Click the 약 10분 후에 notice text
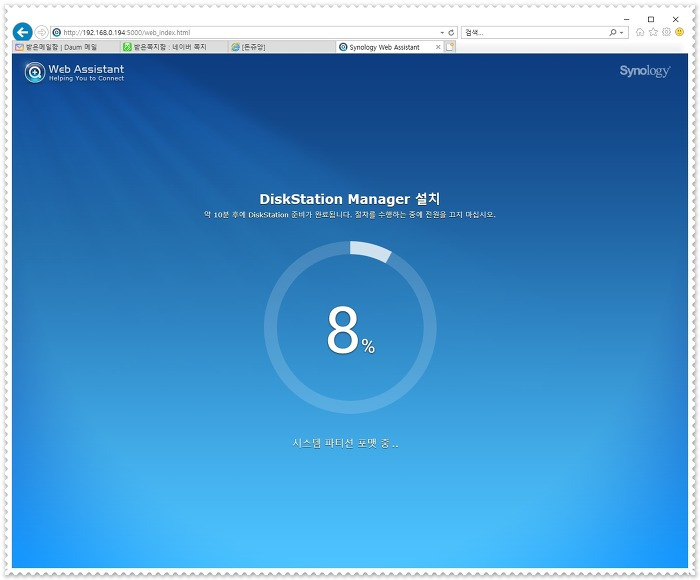 [350, 215]
